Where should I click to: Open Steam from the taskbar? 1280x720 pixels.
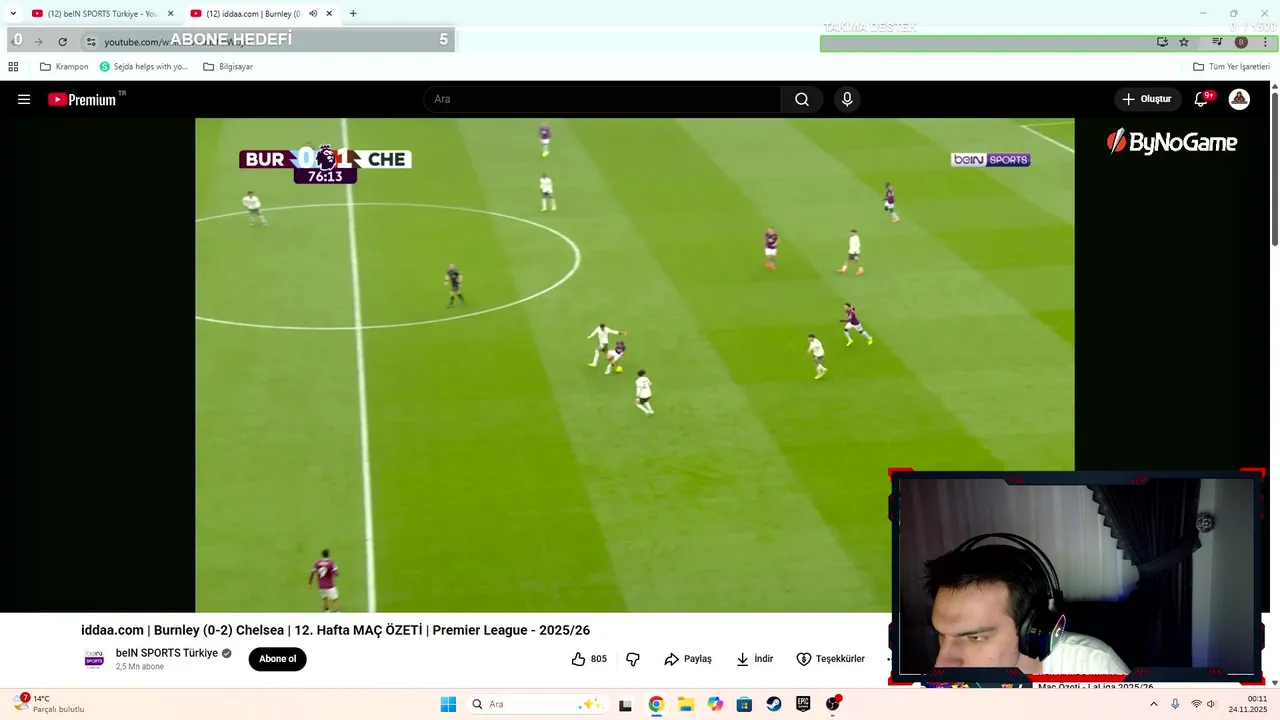[x=774, y=704]
